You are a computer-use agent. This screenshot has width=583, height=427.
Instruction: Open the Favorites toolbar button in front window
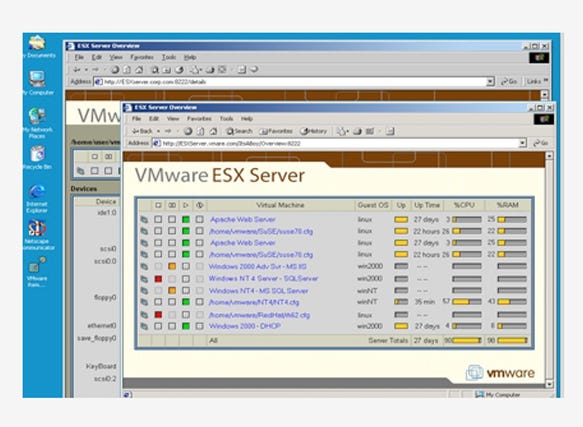276,131
